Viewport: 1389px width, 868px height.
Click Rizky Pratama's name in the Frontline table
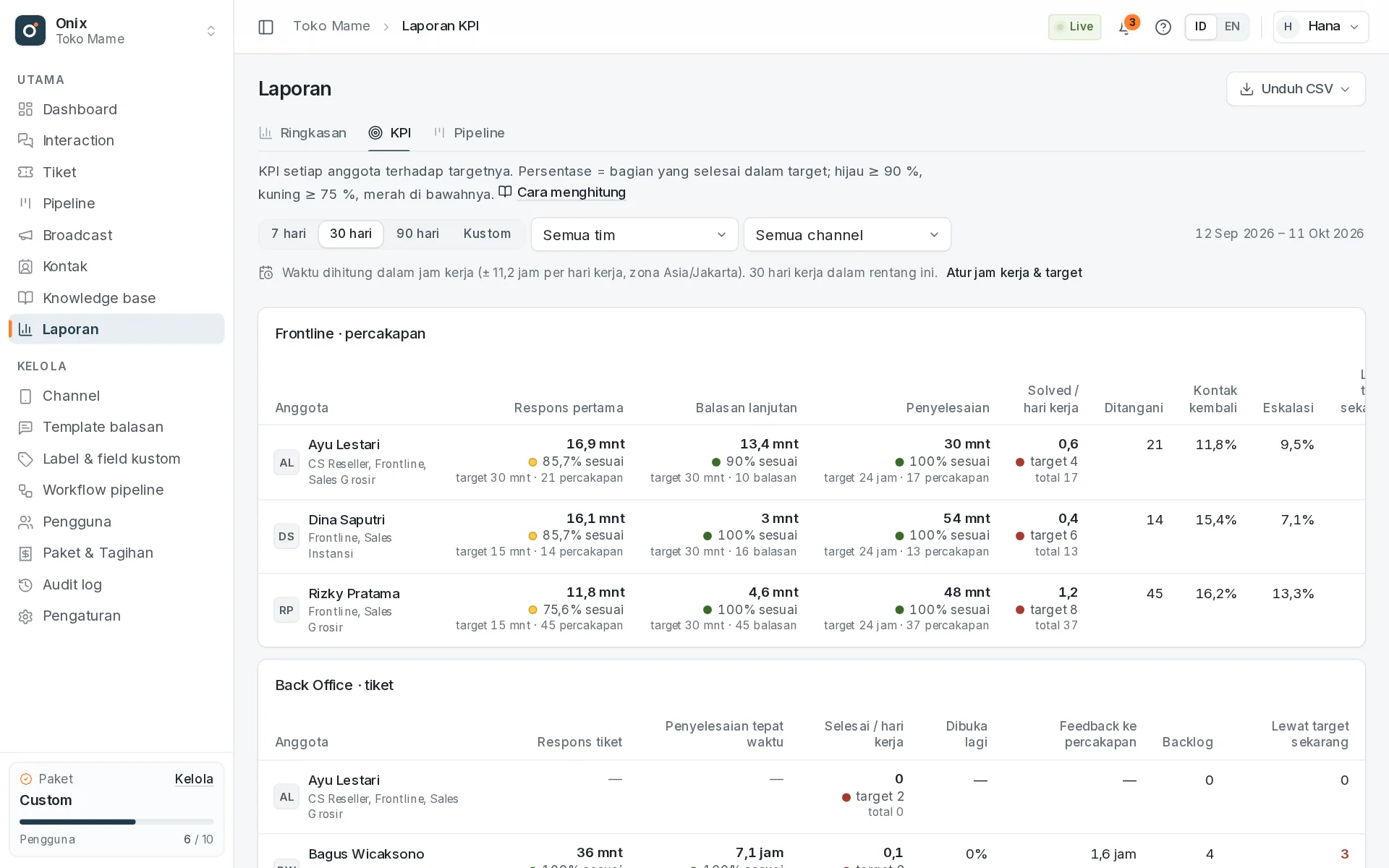[x=354, y=594]
